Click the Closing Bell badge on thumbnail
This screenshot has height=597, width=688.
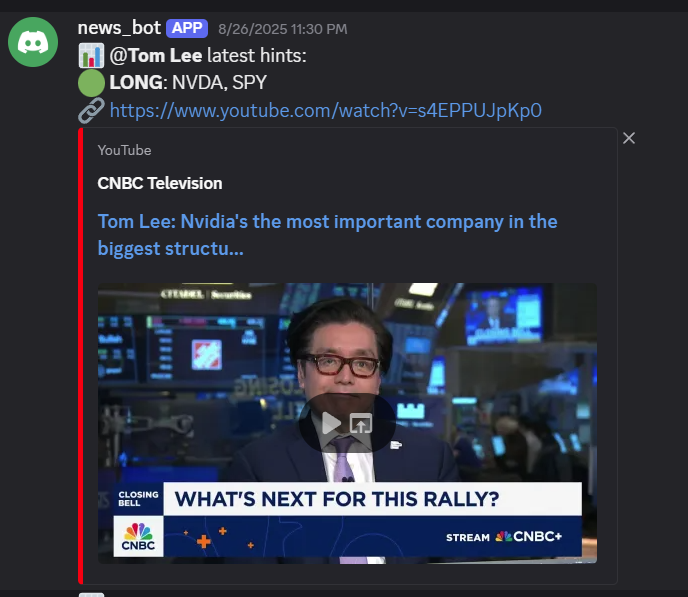click(x=138, y=499)
